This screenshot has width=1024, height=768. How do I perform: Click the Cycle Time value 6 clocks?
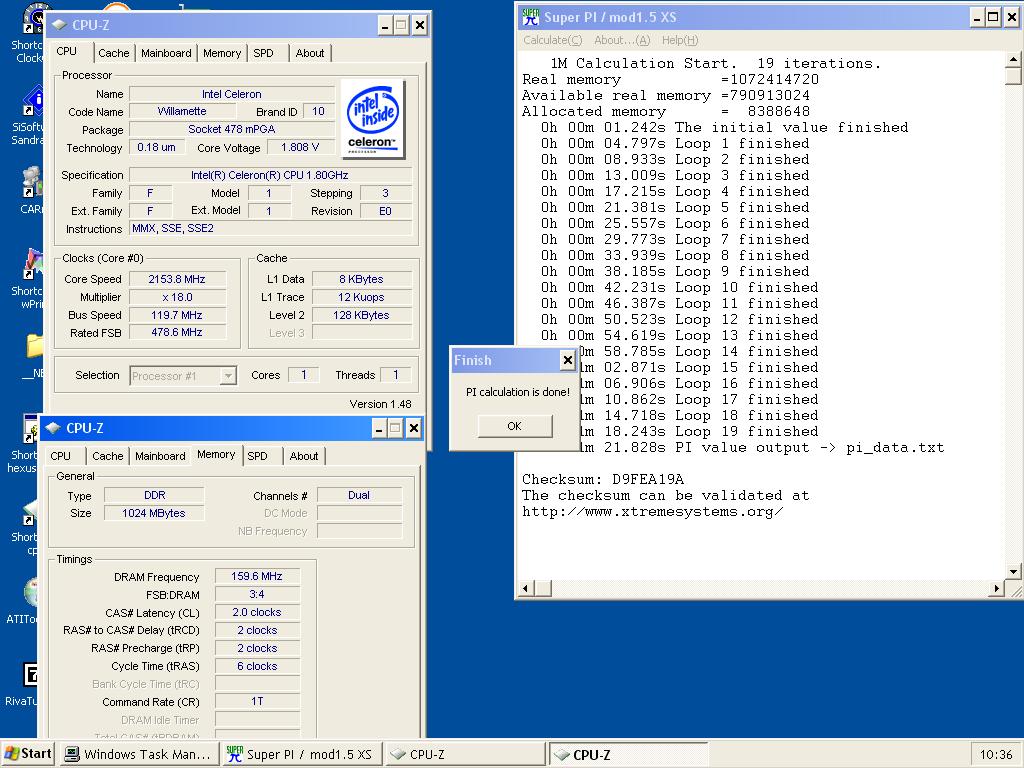pyautogui.click(x=257, y=666)
